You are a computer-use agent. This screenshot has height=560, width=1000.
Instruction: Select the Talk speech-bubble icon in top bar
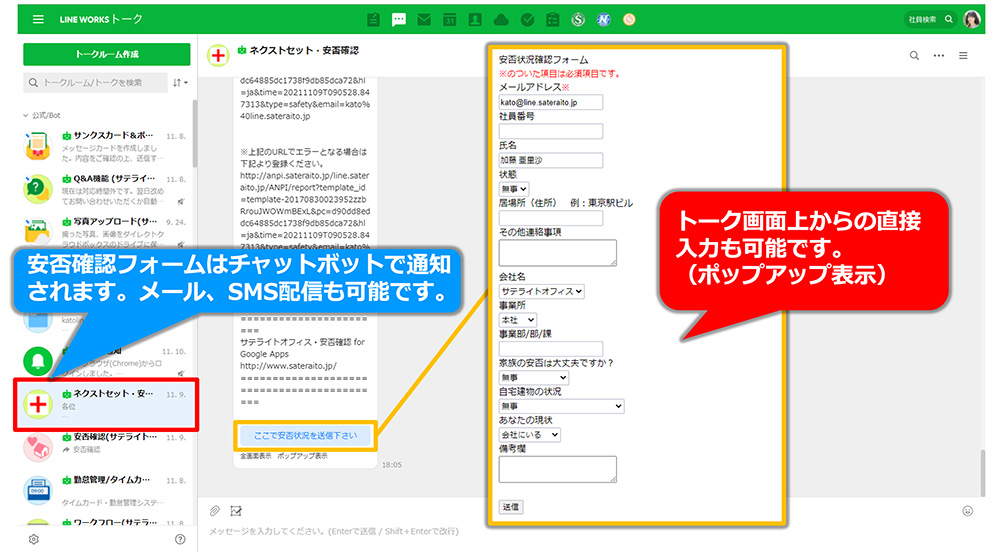(399, 20)
